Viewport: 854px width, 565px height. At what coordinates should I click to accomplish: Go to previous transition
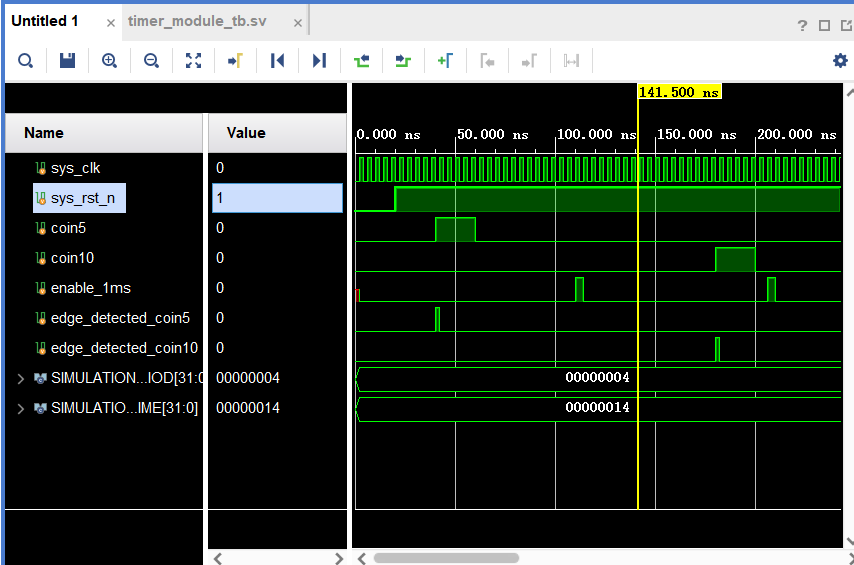tap(361, 61)
